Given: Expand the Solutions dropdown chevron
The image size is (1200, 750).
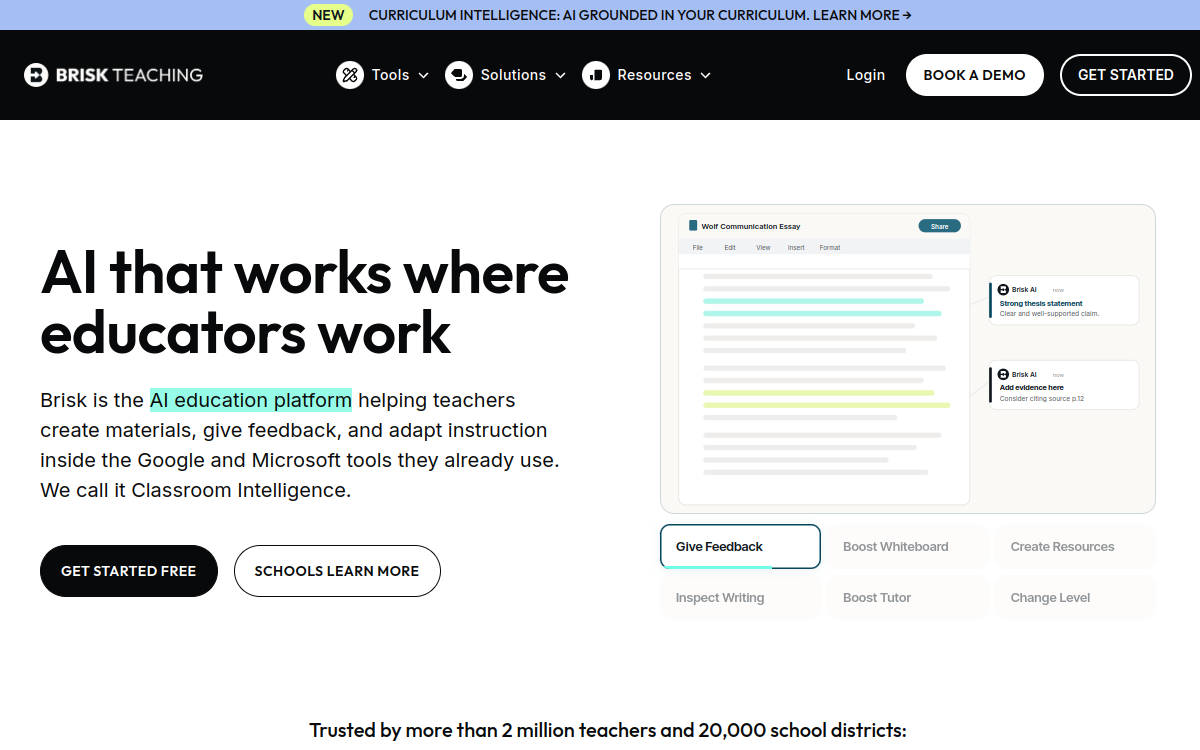Looking at the screenshot, I should tap(560, 75).
